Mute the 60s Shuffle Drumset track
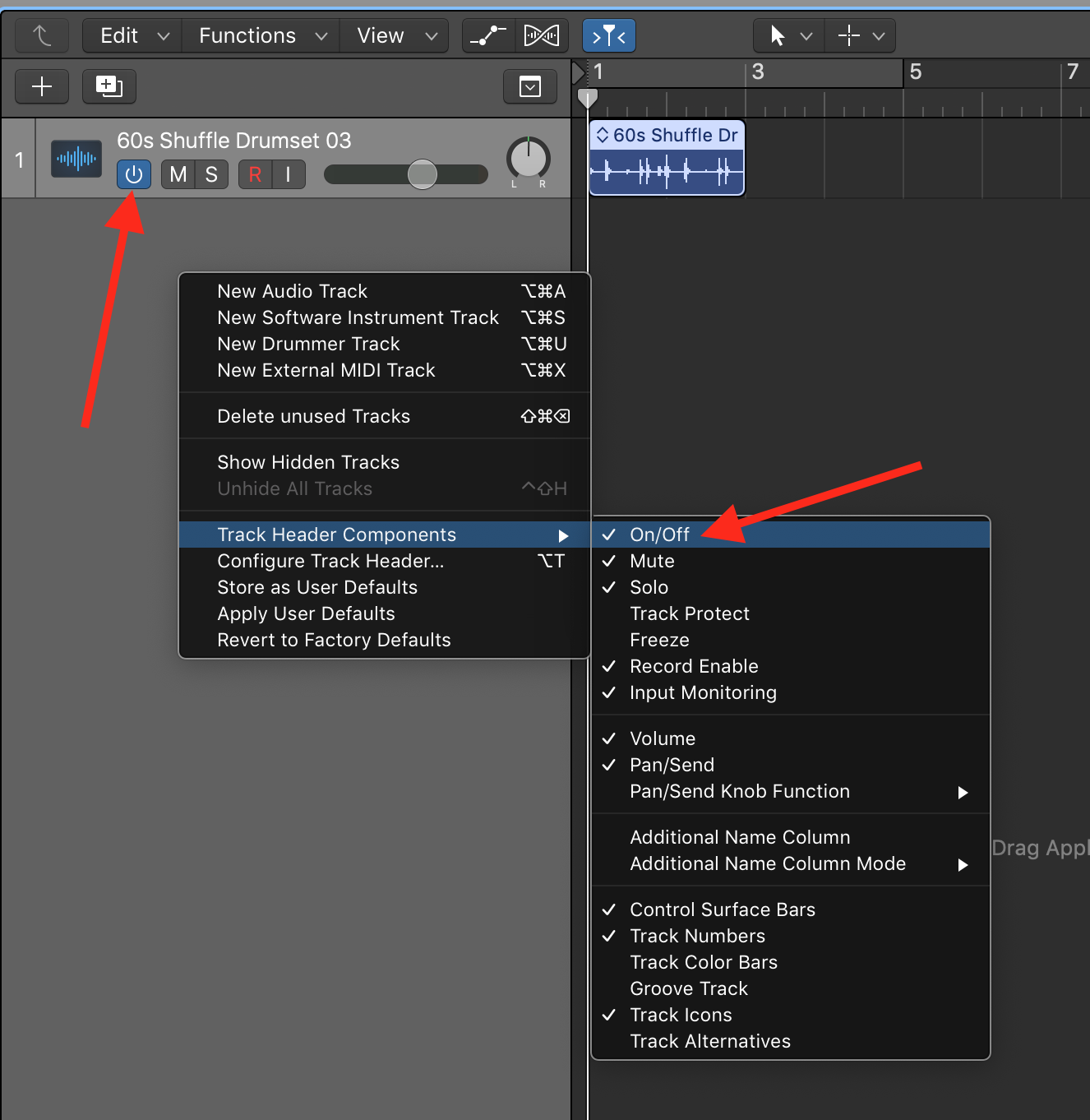 tap(178, 174)
